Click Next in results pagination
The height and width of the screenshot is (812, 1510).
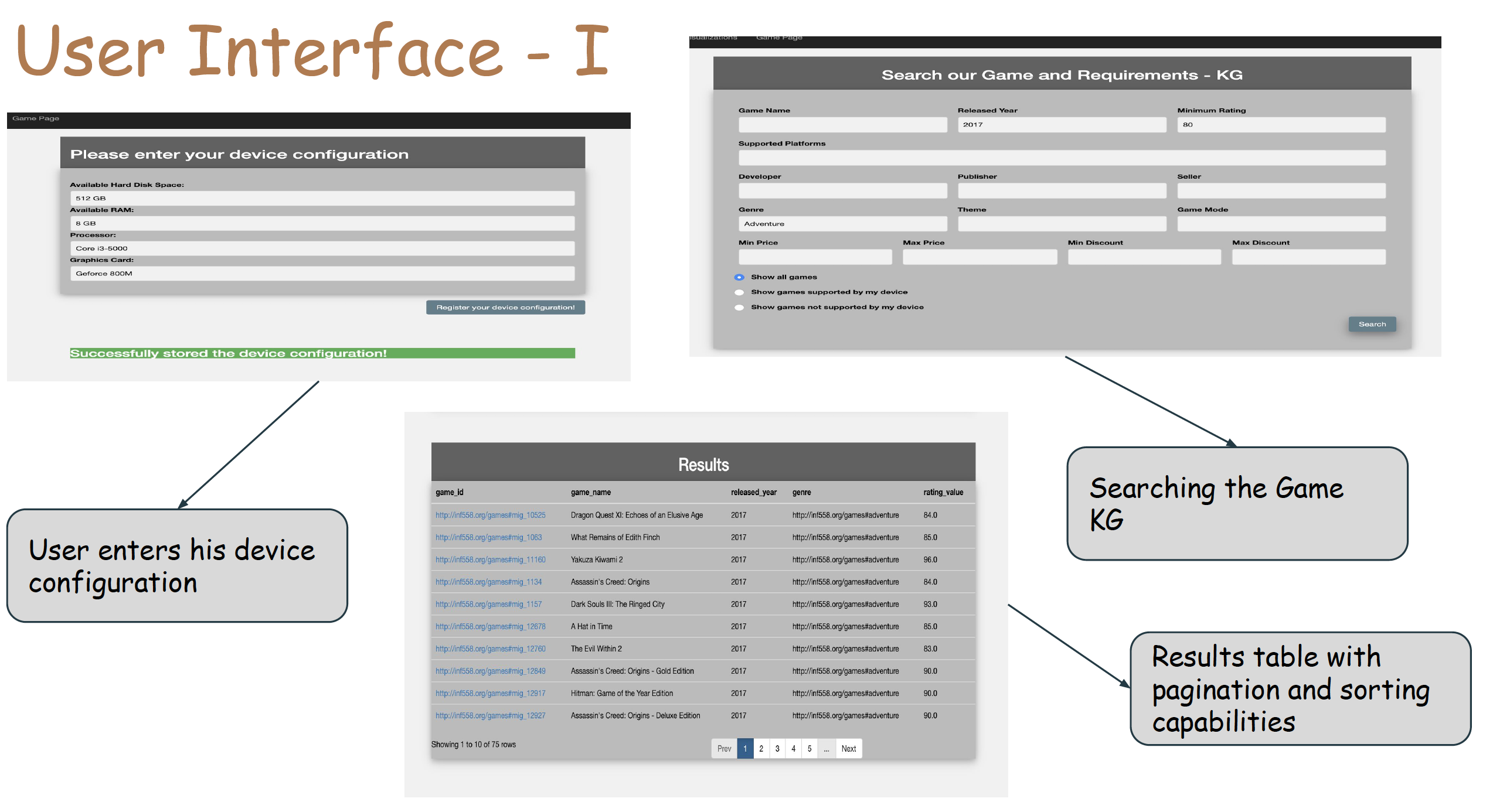click(848, 748)
